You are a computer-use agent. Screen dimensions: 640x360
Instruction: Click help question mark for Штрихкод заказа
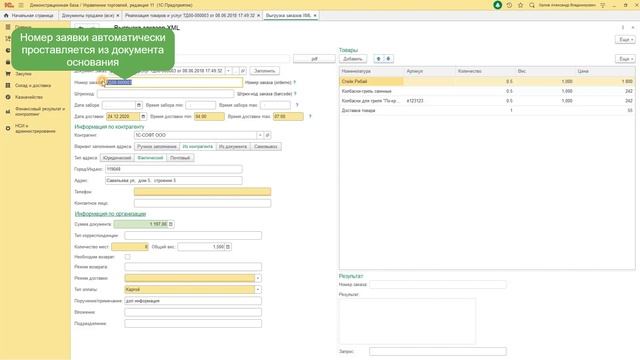pos(295,94)
